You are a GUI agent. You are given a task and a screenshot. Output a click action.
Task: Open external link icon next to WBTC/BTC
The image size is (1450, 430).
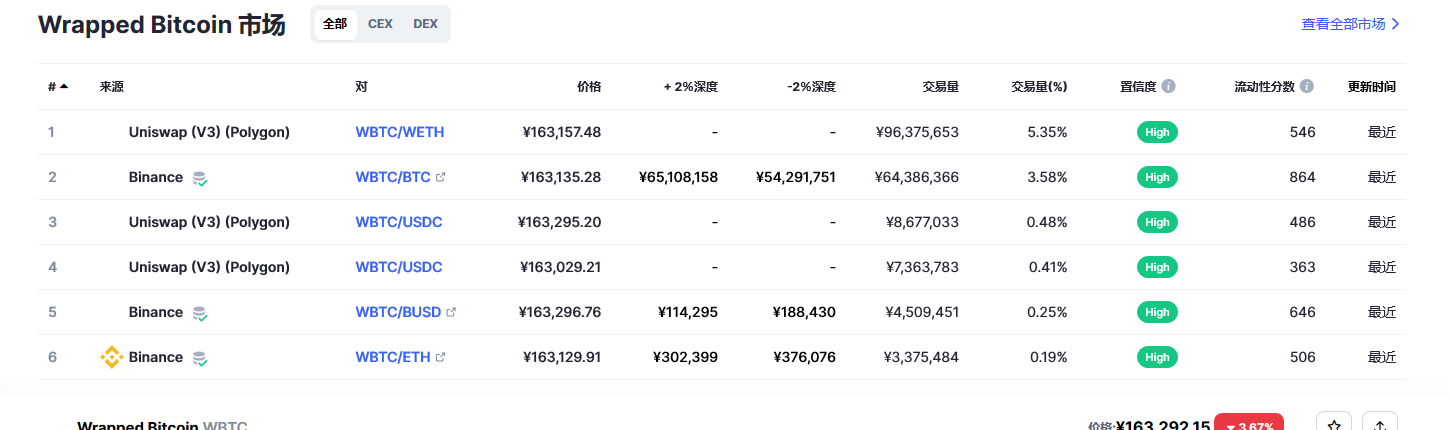[x=441, y=177]
